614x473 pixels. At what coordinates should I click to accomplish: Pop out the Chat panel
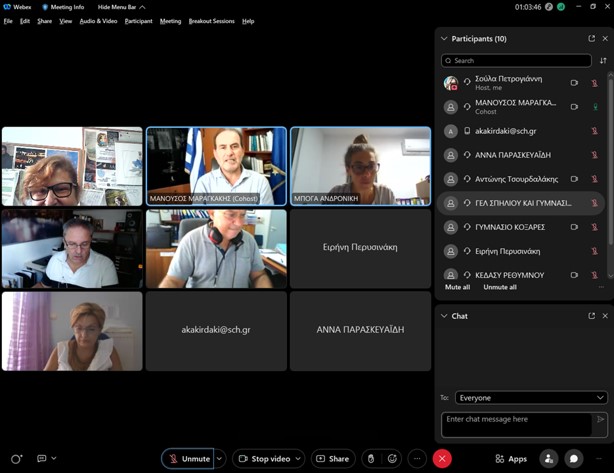click(x=591, y=316)
